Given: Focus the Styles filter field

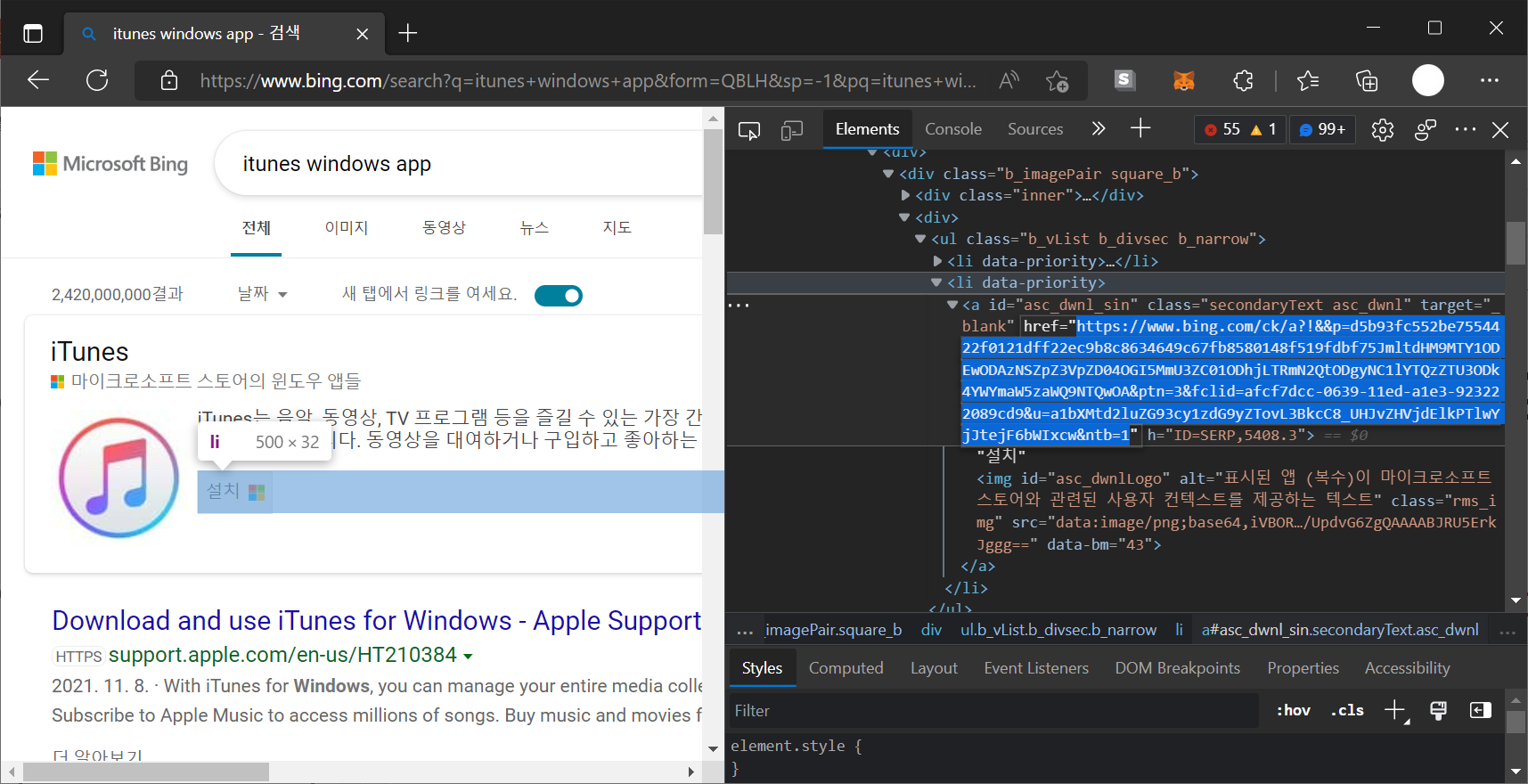Looking at the screenshot, I should tap(993, 711).
